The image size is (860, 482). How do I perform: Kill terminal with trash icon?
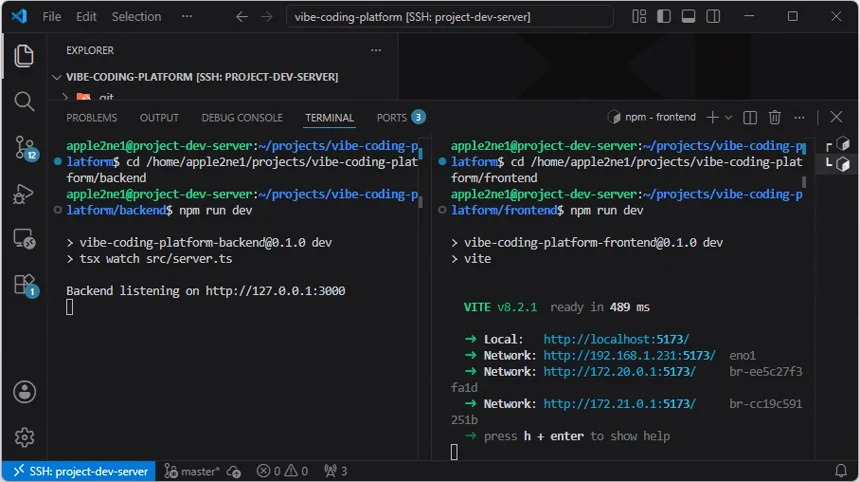tap(774, 117)
